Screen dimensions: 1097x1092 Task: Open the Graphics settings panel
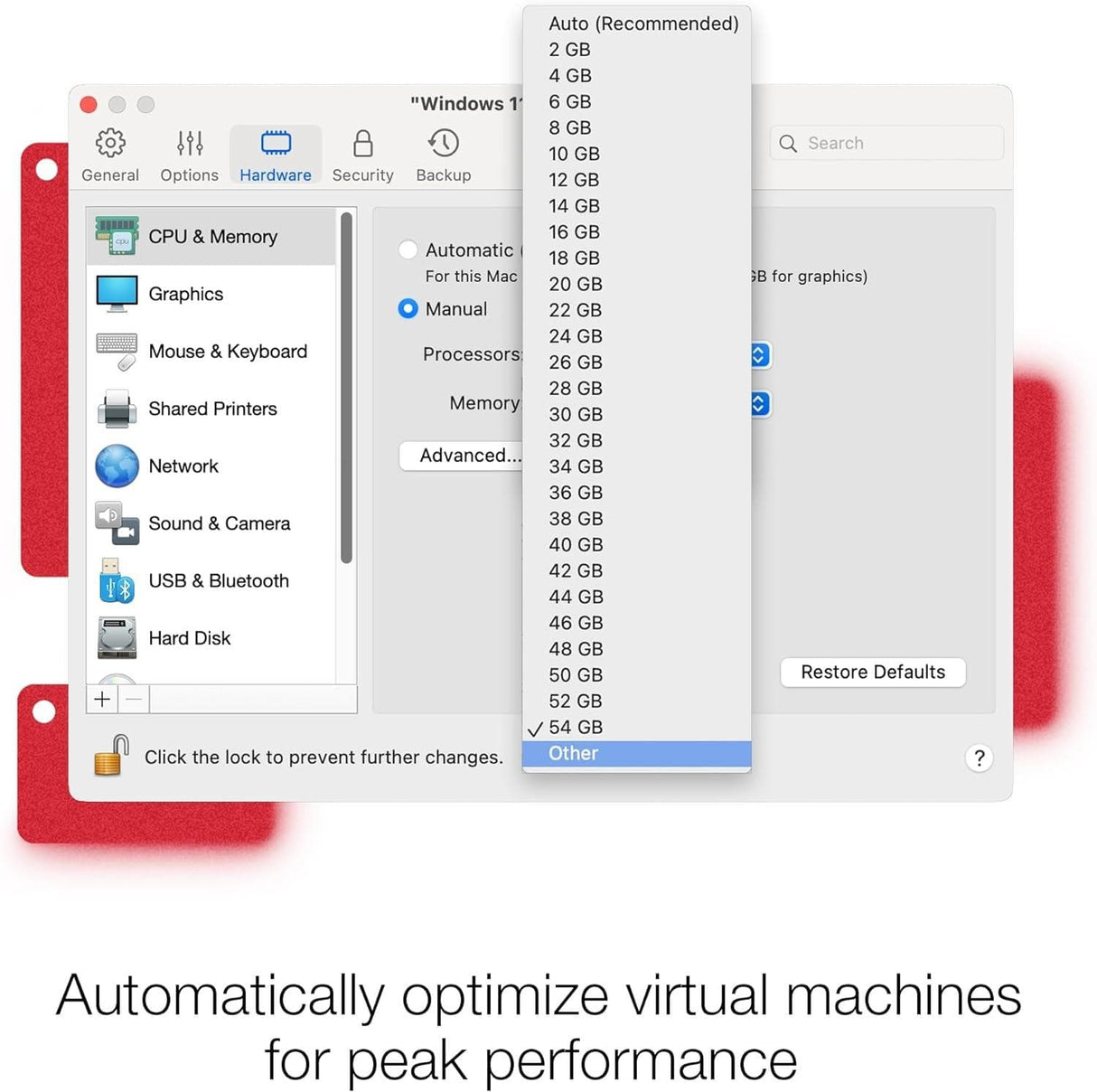(x=117, y=293)
